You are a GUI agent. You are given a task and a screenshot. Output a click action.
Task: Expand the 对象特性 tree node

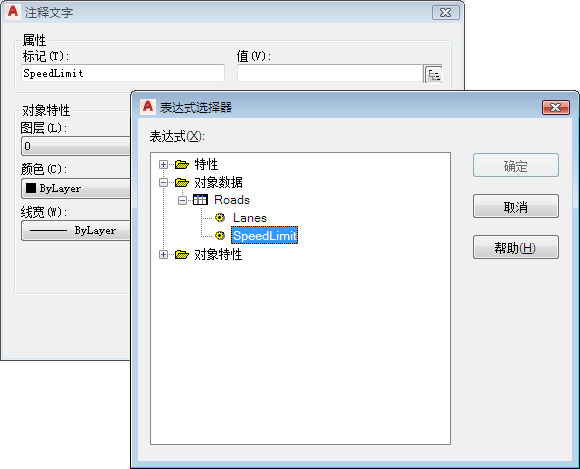coord(163,254)
